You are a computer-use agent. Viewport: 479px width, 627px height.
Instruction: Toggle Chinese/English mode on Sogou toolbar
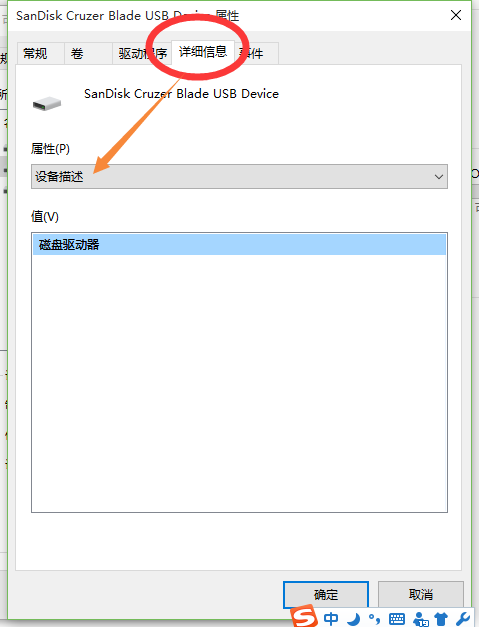tap(331, 619)
